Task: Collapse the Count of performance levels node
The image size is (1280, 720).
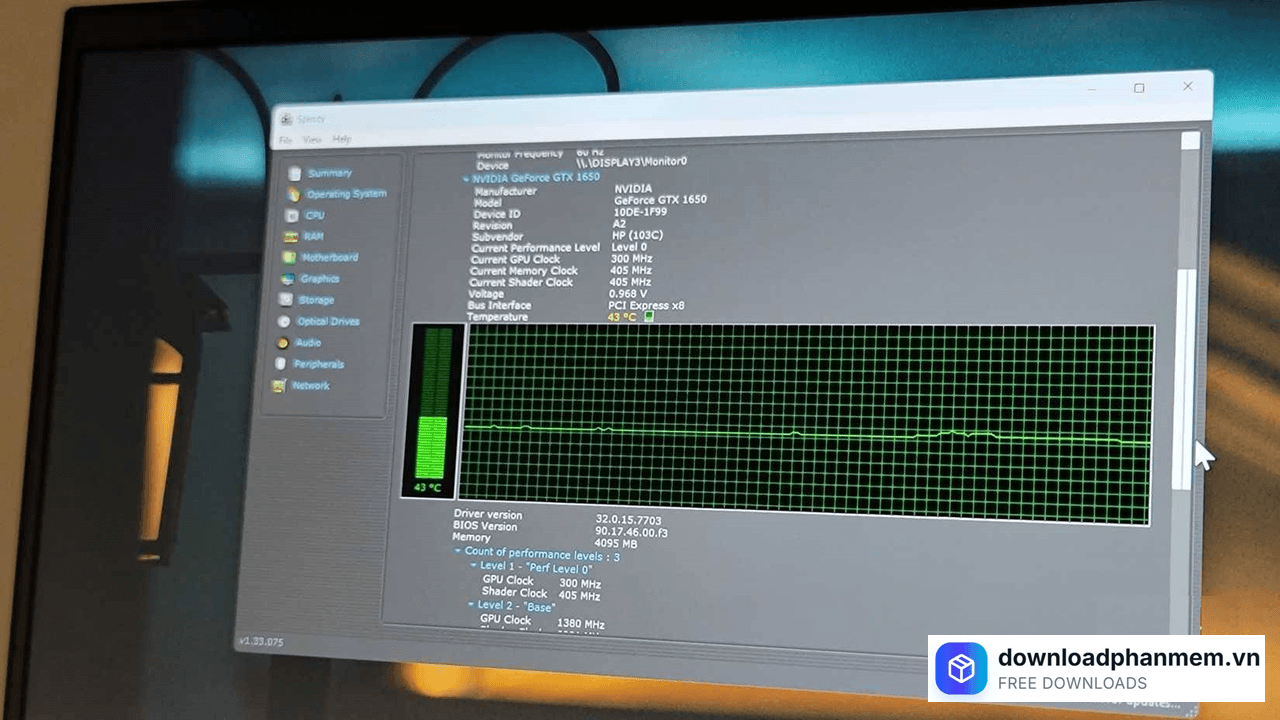Action: pyautogui.click(x=458, y=551)
